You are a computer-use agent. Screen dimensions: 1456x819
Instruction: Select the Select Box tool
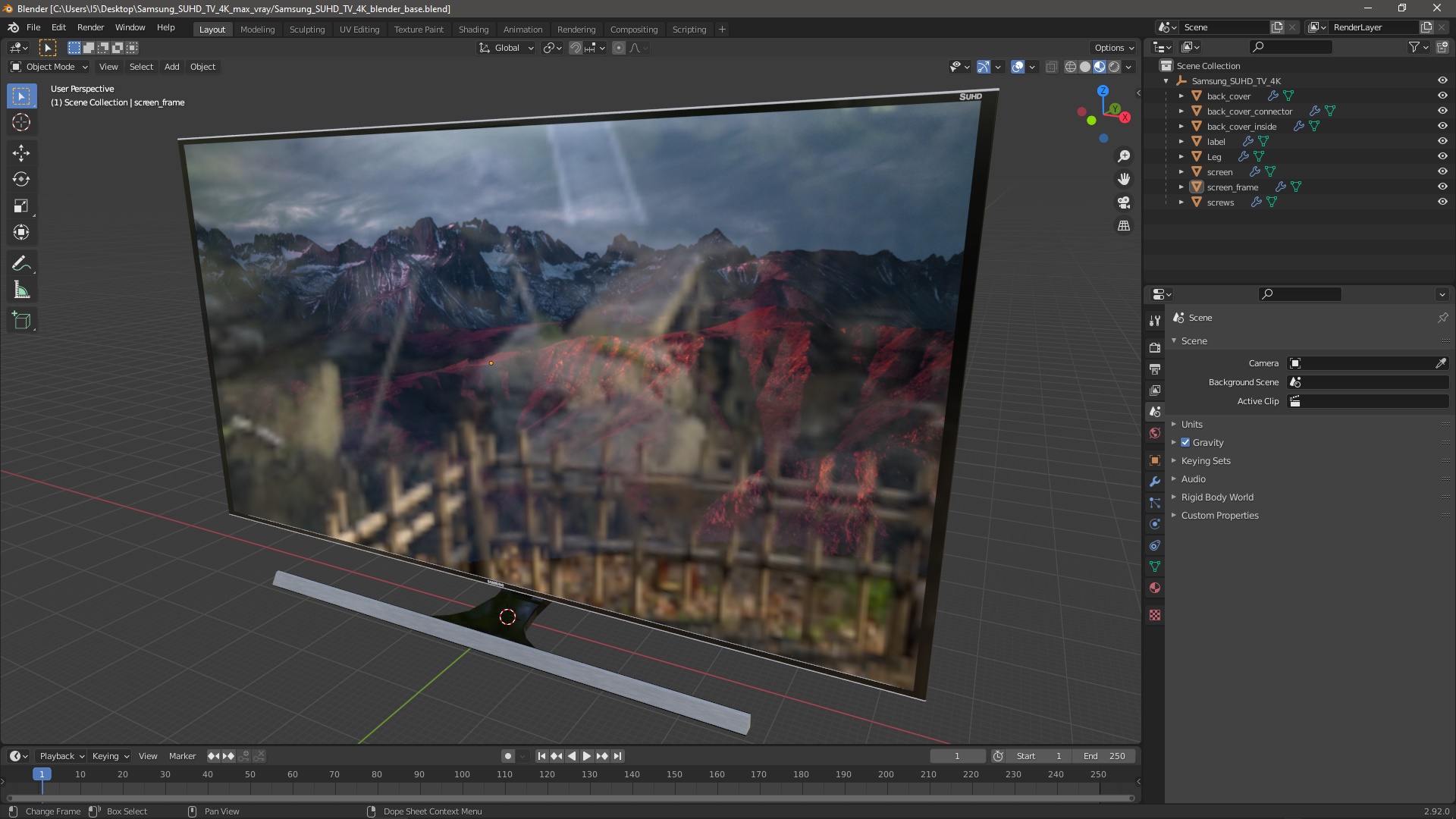tap(21, 96)
